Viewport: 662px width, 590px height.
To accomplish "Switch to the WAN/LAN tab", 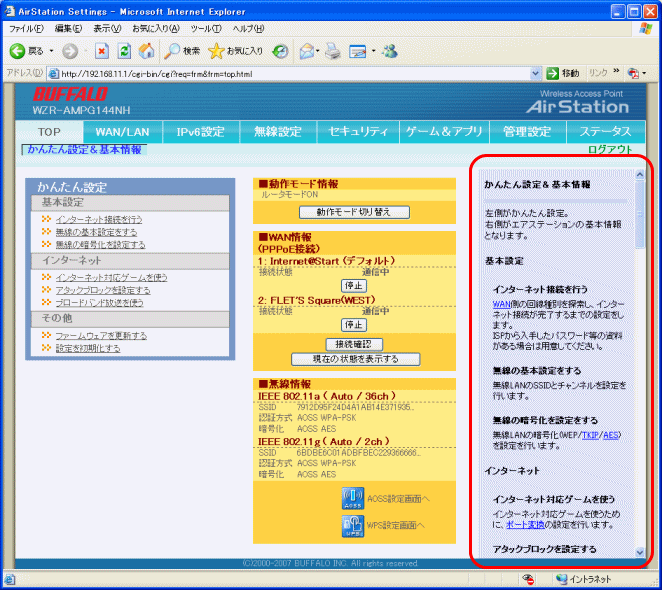I will (x=122, y=132).
